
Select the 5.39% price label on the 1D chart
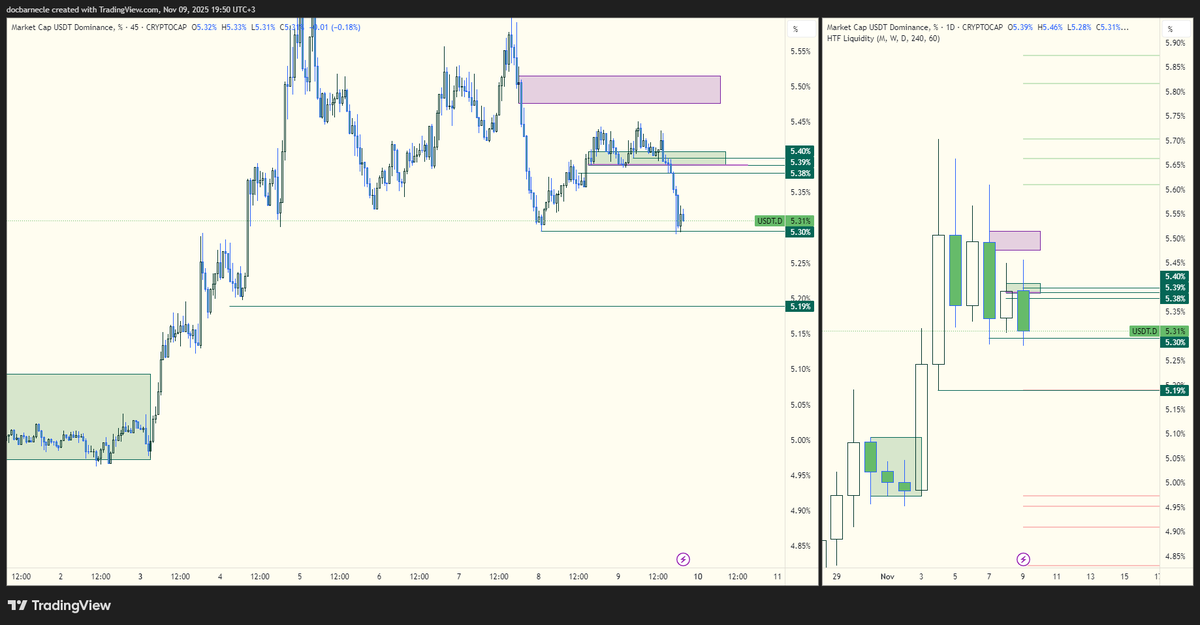click(x=1173, y=287)
